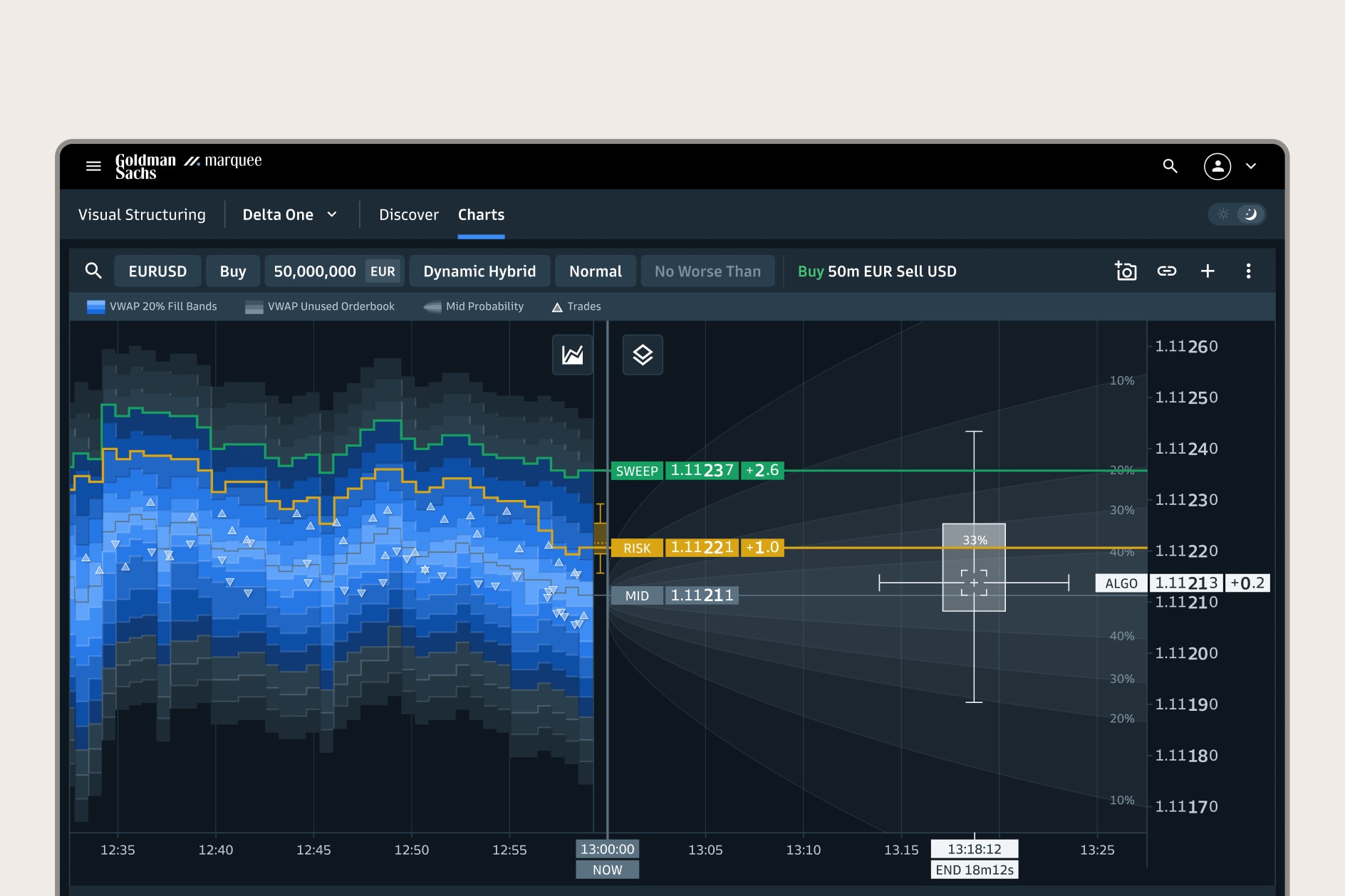Open the vertical three-dot more options menu
1345x896 pixels.
pyautogui.click(x=1248, y=271)
